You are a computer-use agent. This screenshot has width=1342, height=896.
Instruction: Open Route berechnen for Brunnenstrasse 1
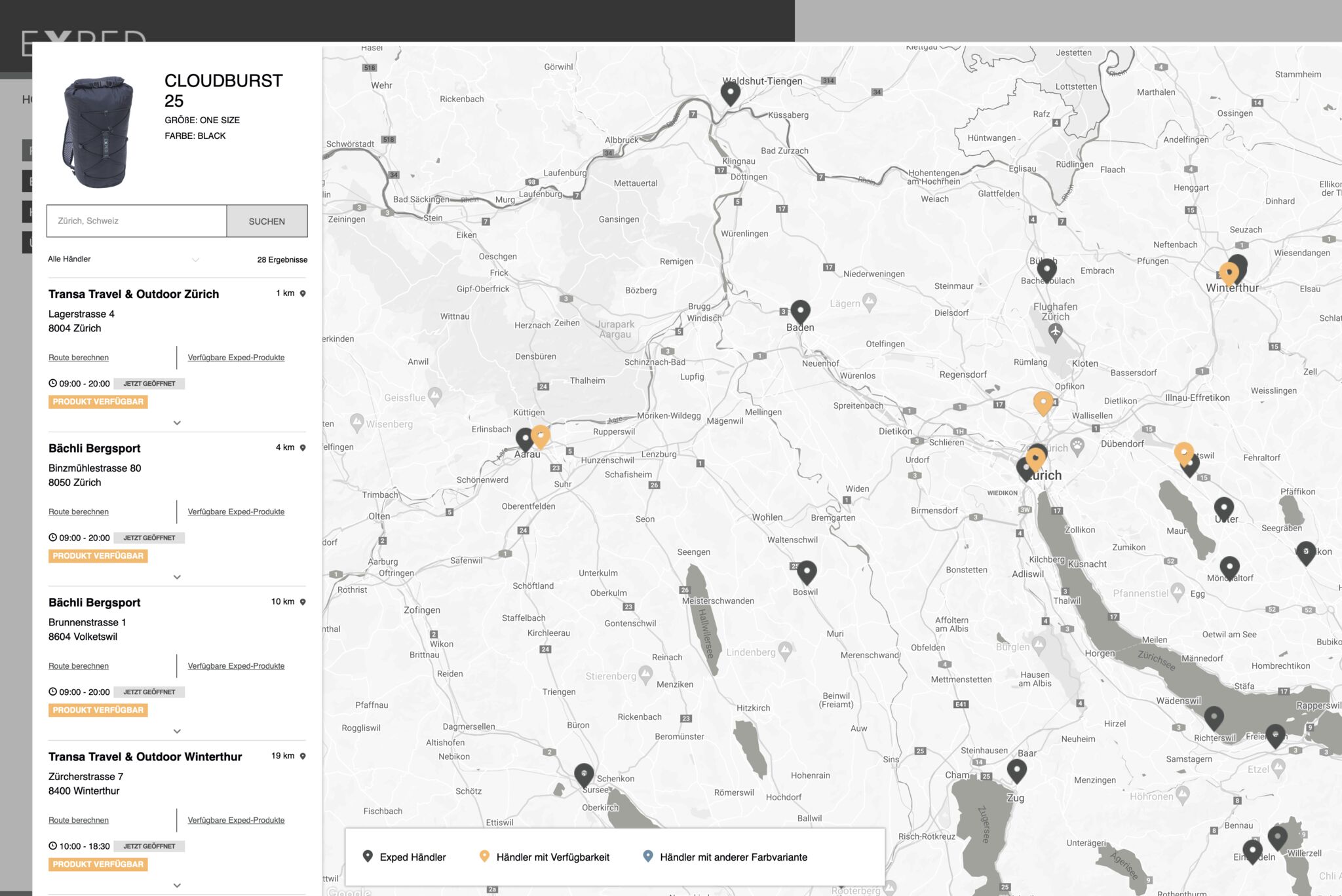point(79,666)
